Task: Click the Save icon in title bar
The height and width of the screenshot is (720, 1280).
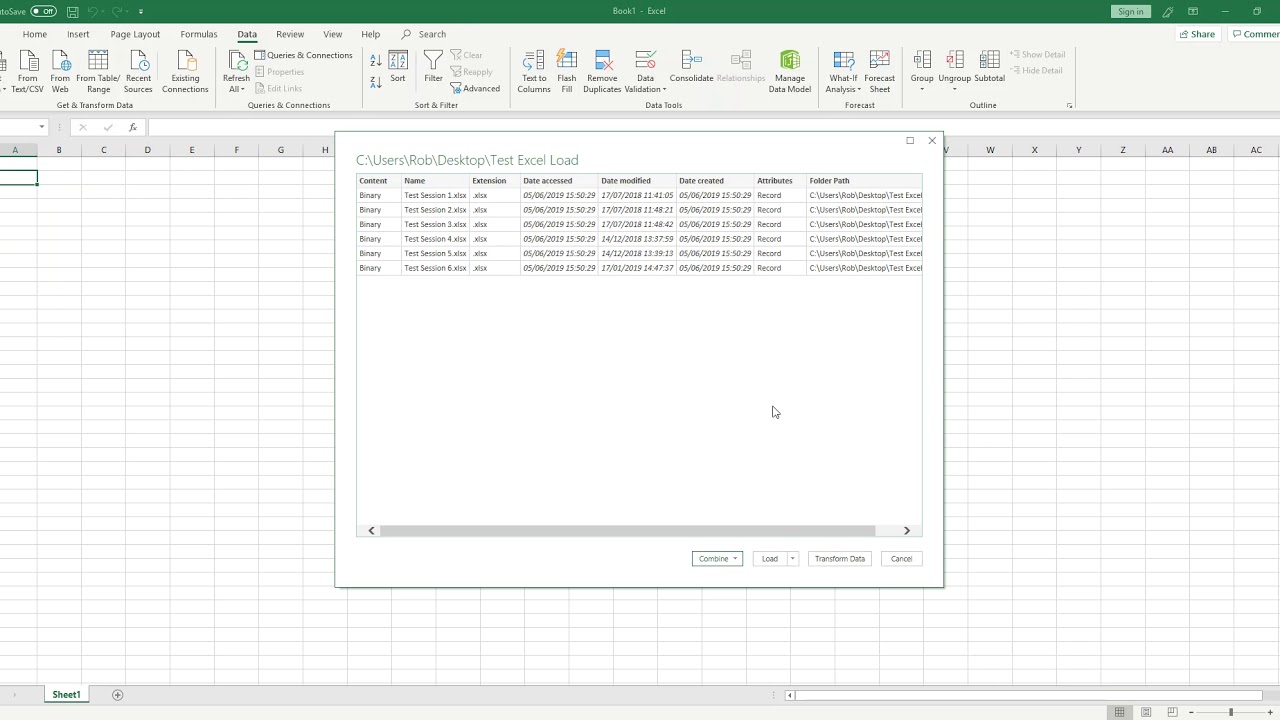Action: pos(73,11)
